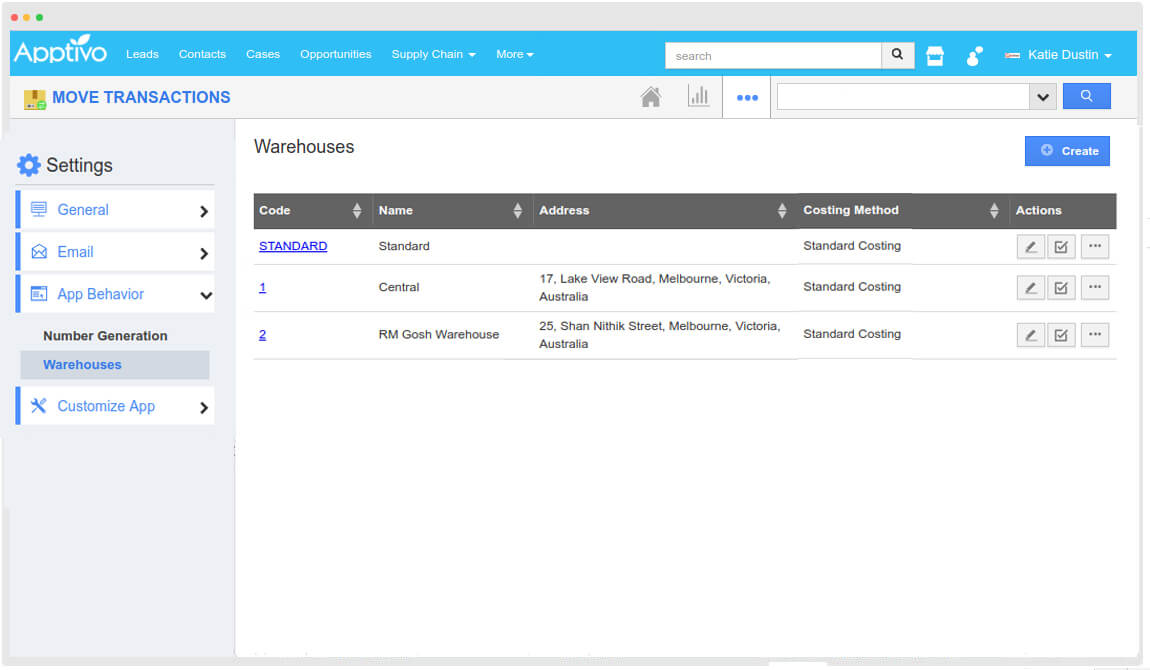
Task: Open the app store icon in header
Action: [x=935, y=56]
